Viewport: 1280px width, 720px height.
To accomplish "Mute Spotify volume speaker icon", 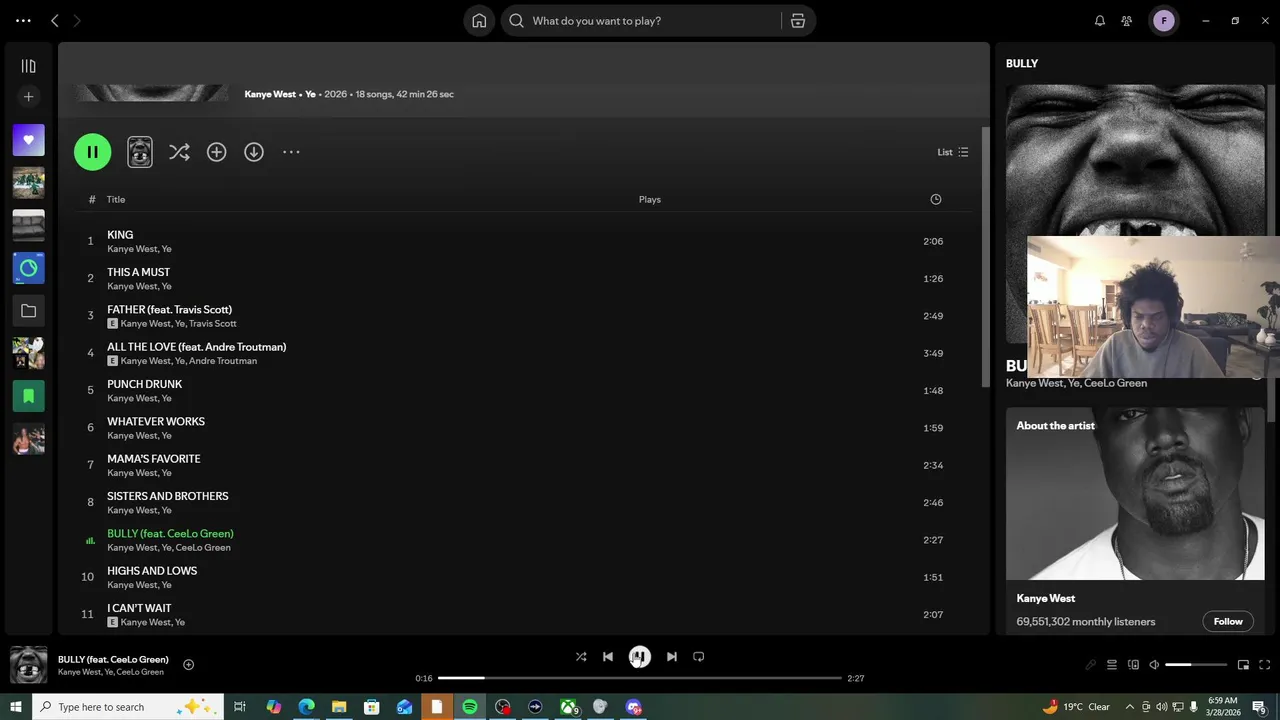I will tap(1154, 665).
